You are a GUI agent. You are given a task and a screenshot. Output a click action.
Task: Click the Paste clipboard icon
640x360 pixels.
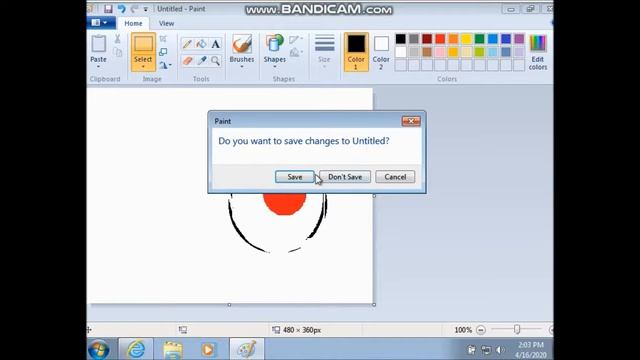point(98,44)
